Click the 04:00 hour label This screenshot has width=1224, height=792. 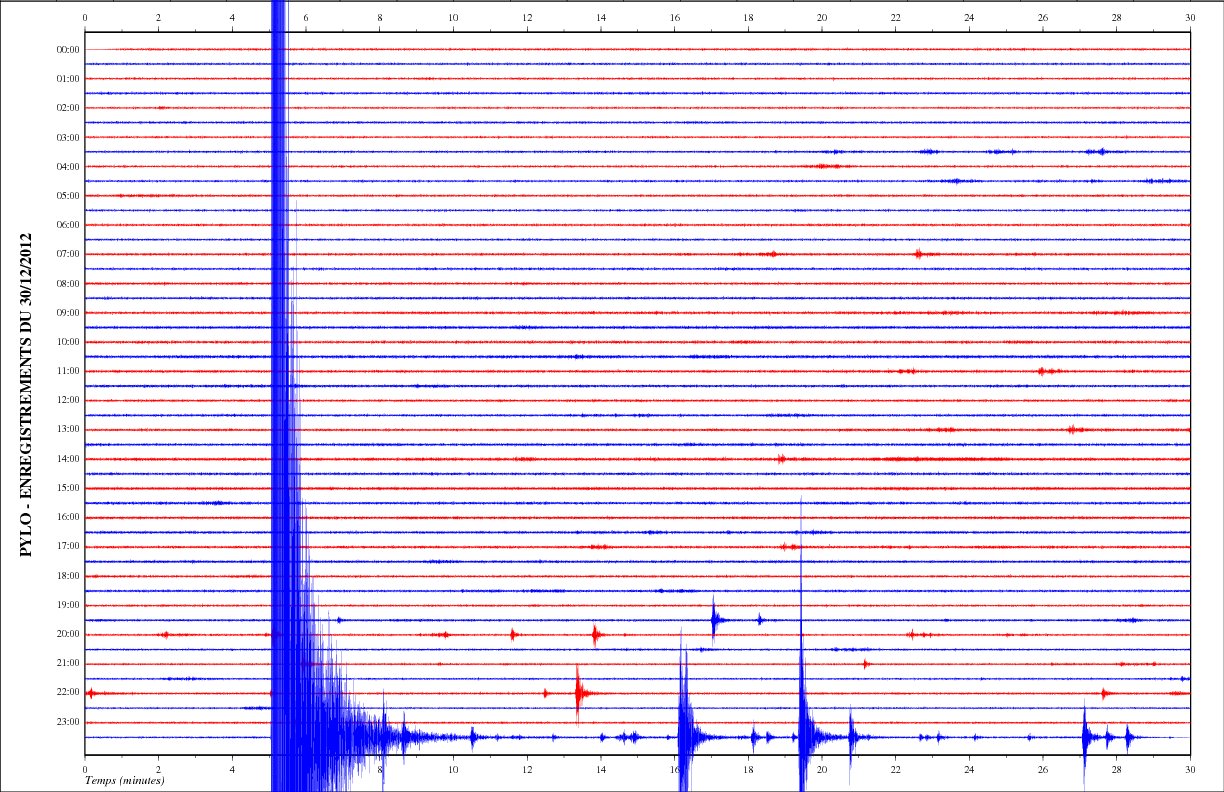pyautogui.click(x=68, y=166)
